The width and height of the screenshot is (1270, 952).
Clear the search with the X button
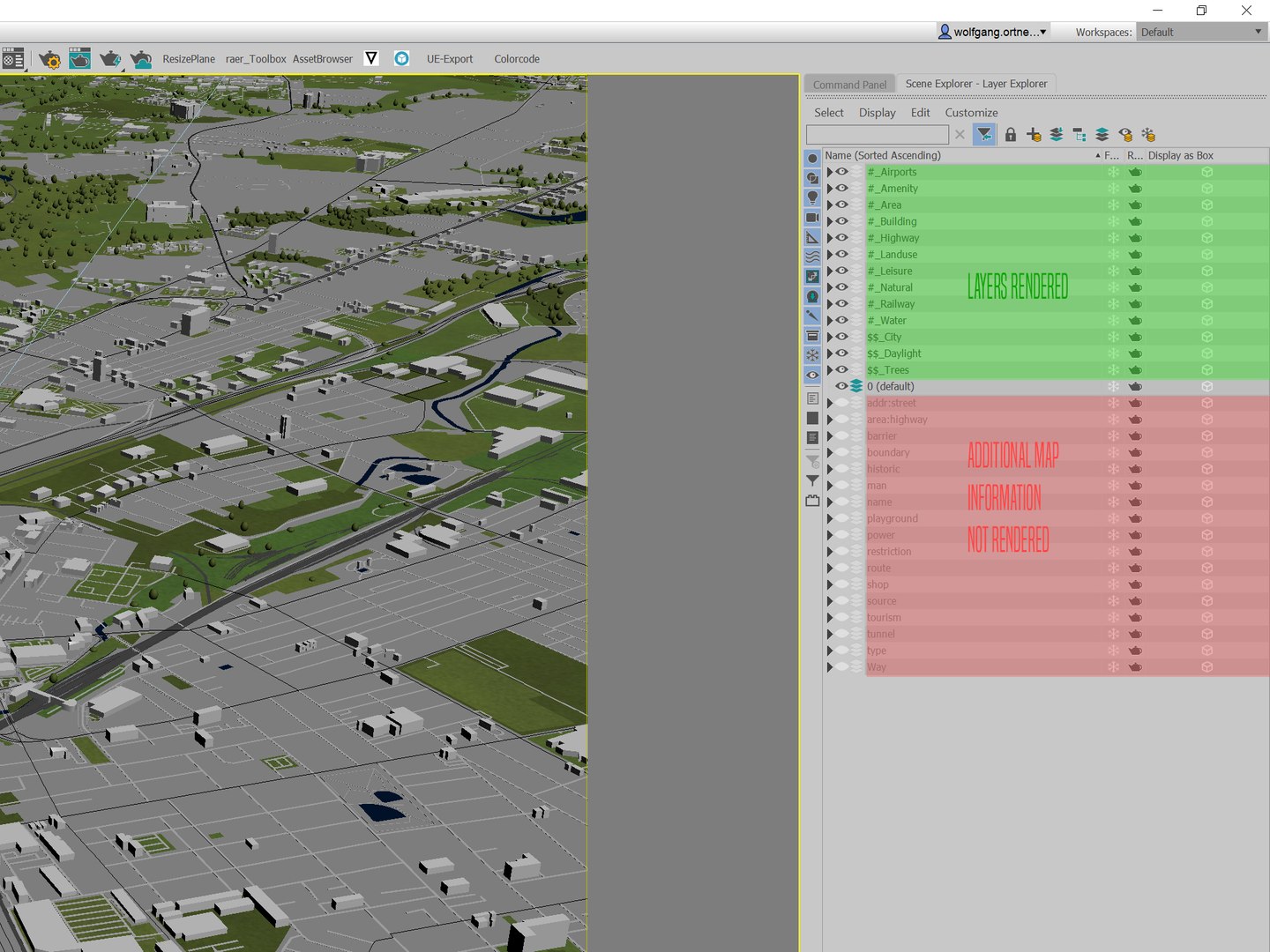coord(960,134)
